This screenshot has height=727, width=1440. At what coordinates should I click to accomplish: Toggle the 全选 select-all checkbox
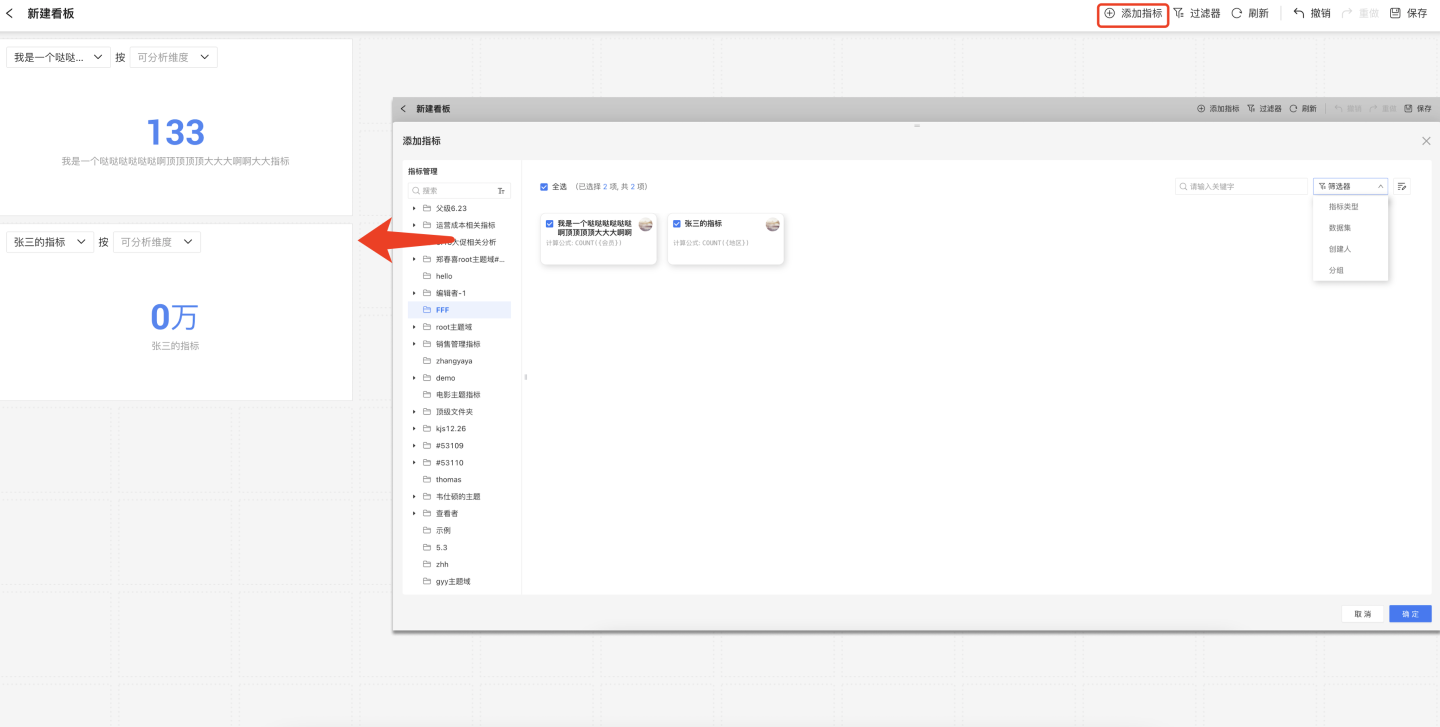pos(544,186)
